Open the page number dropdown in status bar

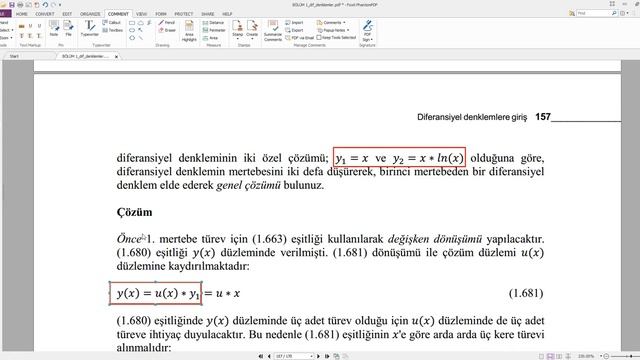click(x=311, y=356)
